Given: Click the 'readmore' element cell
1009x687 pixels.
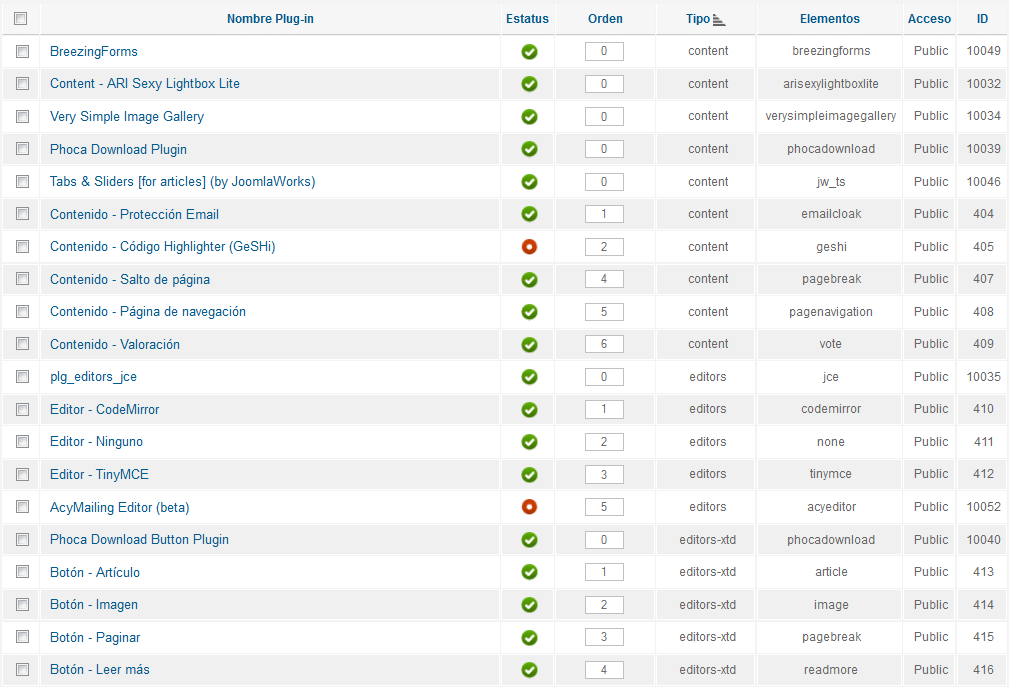Looking at the screenshot, I should click(831, 670).
